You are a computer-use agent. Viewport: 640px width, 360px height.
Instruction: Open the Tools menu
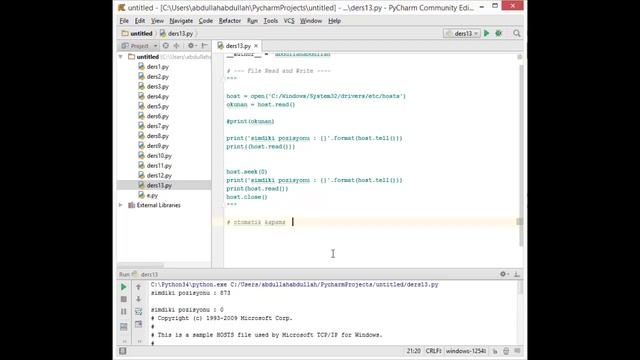point(271,21)
